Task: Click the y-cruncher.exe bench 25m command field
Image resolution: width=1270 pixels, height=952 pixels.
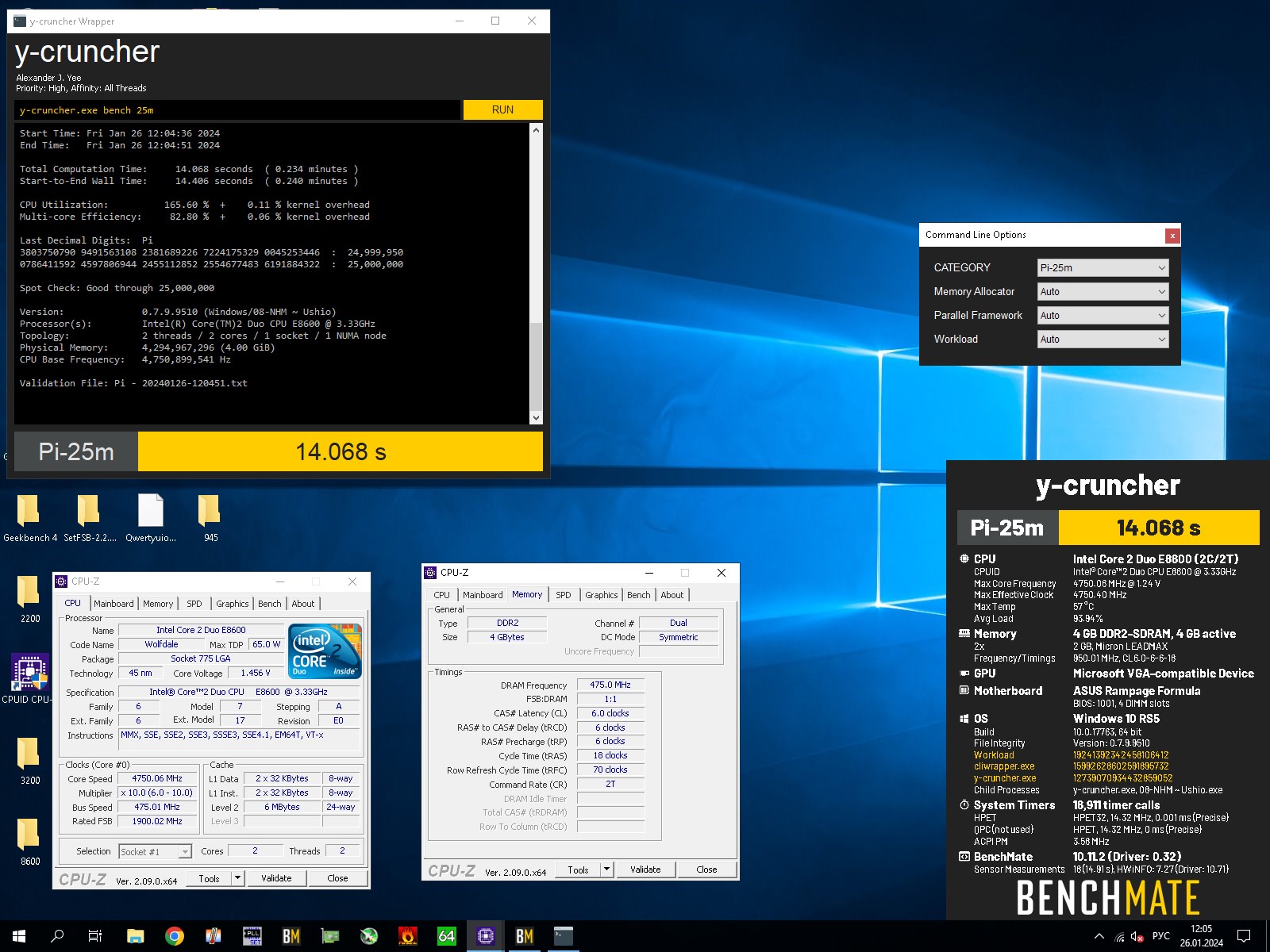Action: point(237,110)
